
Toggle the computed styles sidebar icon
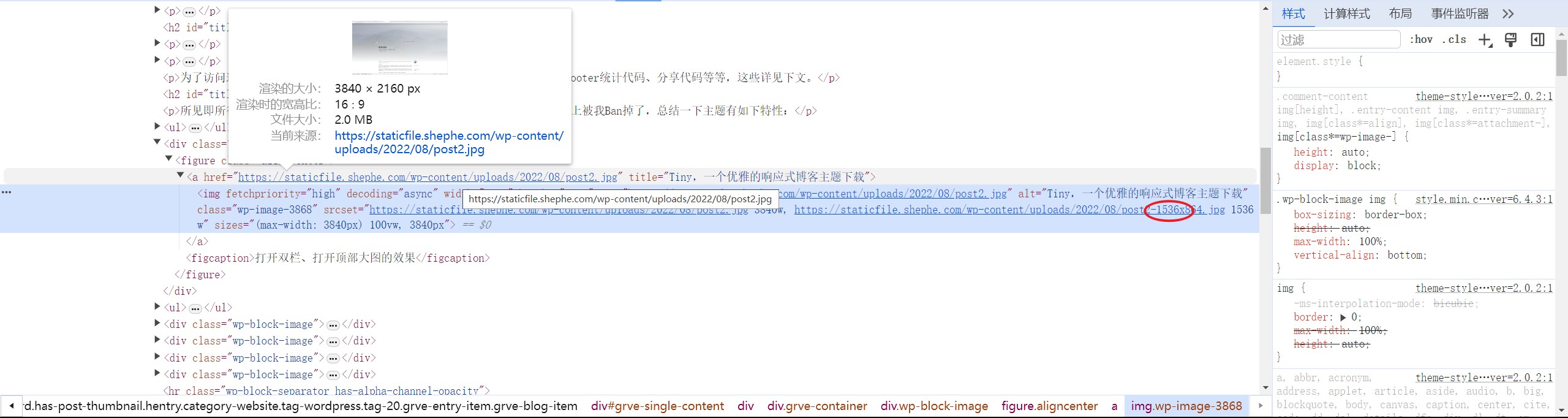(1537, 40)
